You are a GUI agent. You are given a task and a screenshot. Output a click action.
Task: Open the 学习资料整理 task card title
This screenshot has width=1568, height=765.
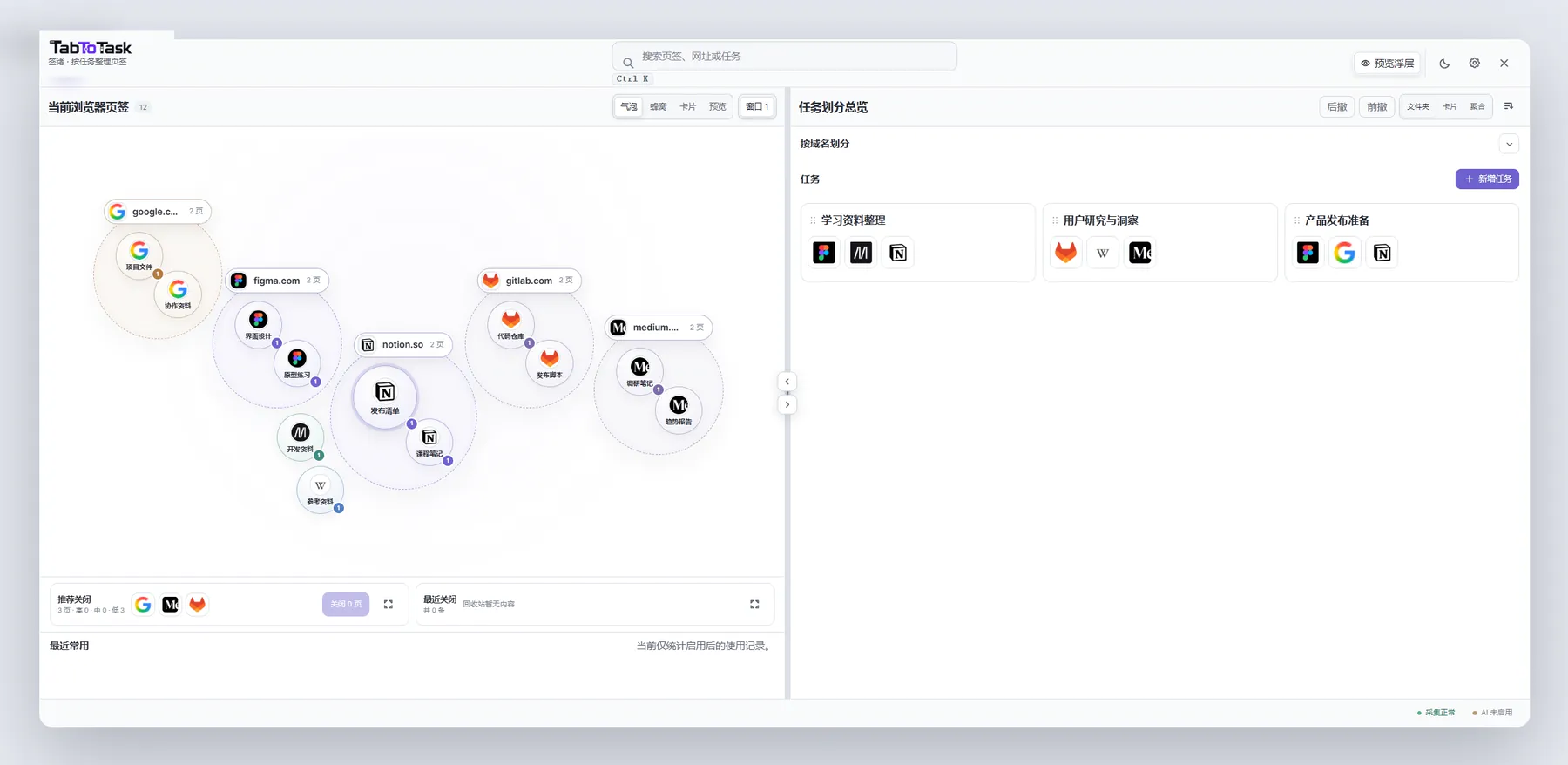click(x=854, y=220)
